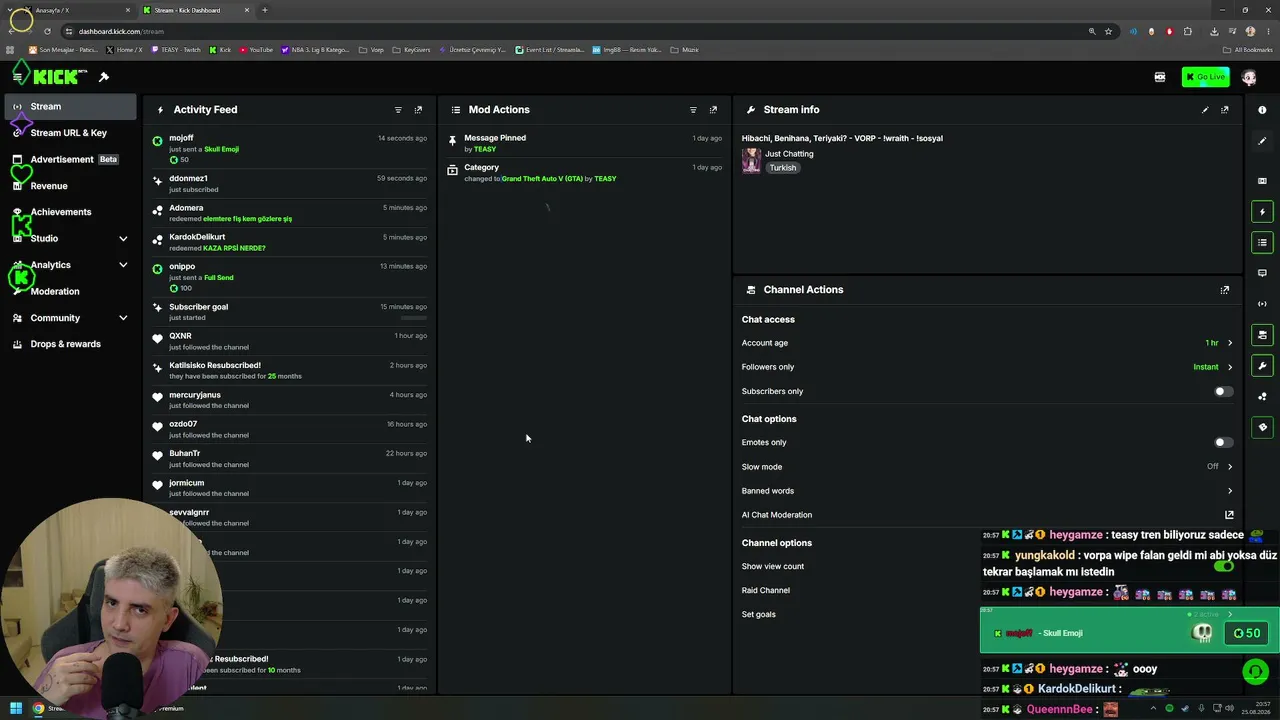
Task: Go to Revenue page
Action: pyautogui.click(x=70, y=186)
